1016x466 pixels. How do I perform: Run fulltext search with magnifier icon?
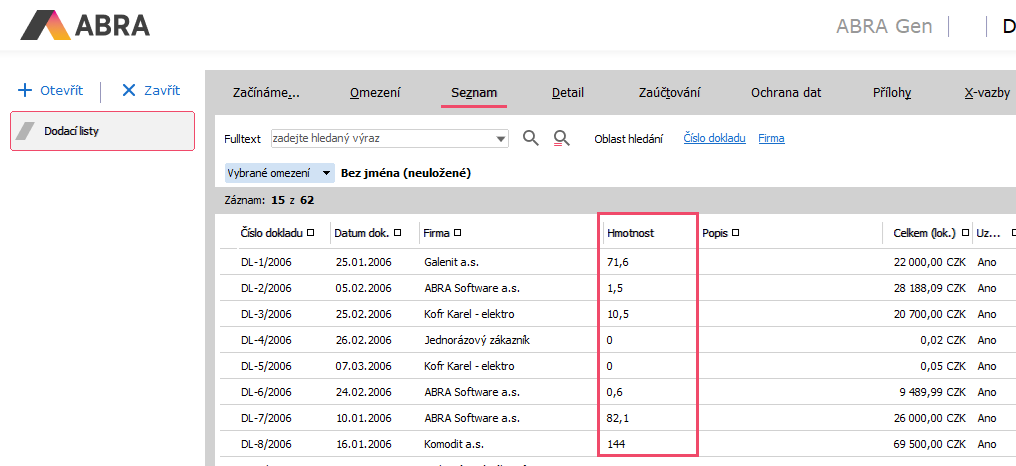[x=531, y=137]
